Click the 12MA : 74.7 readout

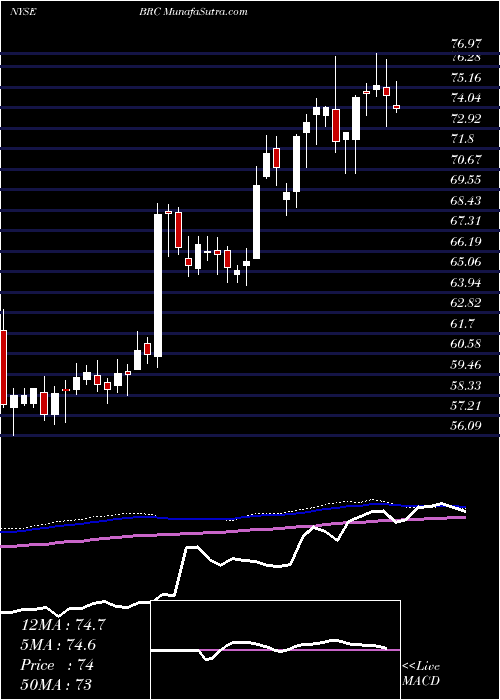(63, 625)
